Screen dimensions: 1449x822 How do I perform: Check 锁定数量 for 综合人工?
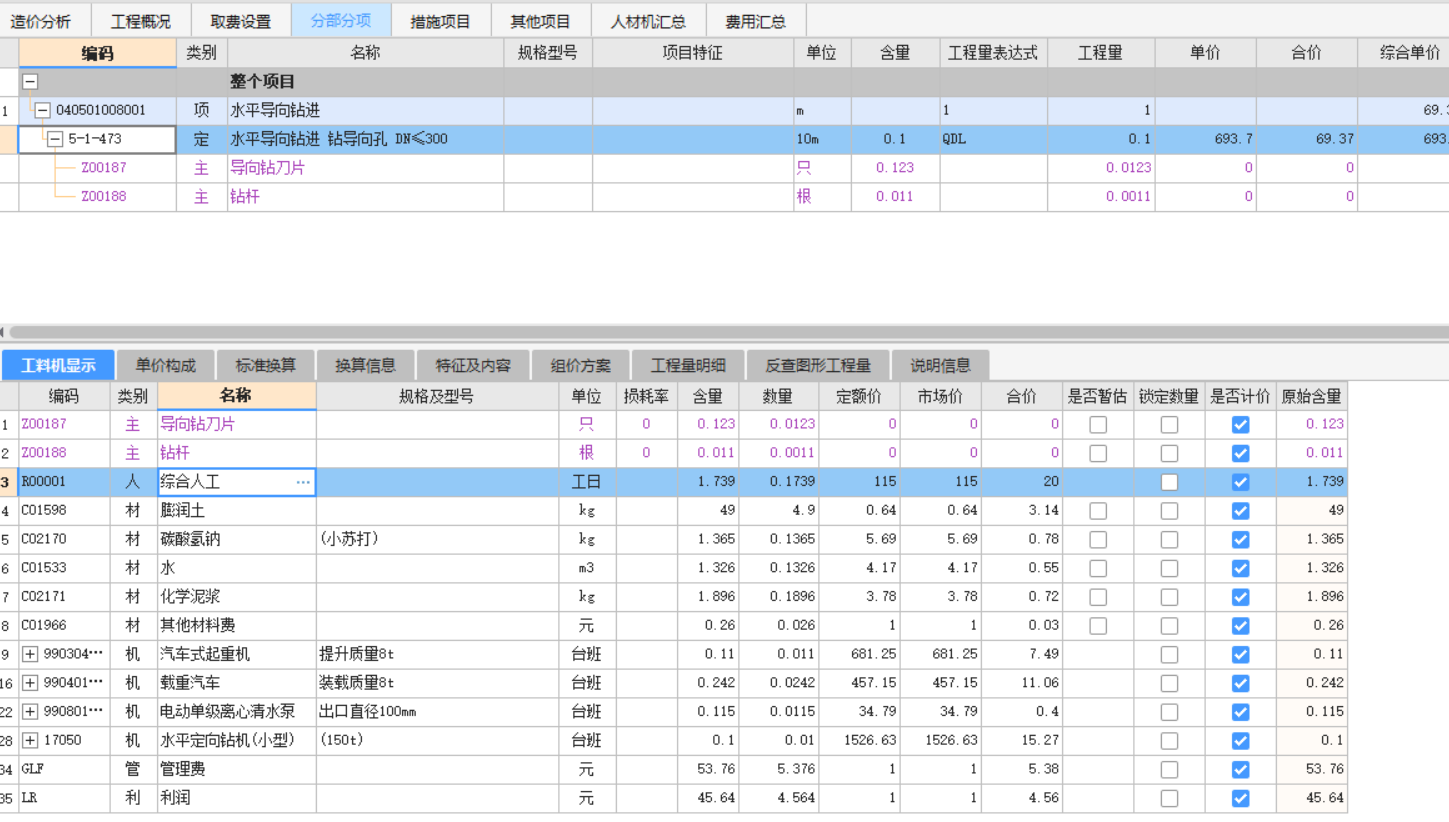coord(1169,482)
